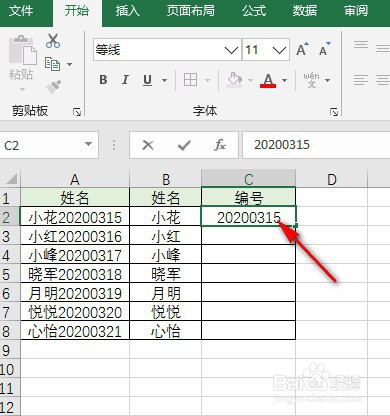Toggle Italic formatting
390x416 pixels.
click(x=125, y=80)
